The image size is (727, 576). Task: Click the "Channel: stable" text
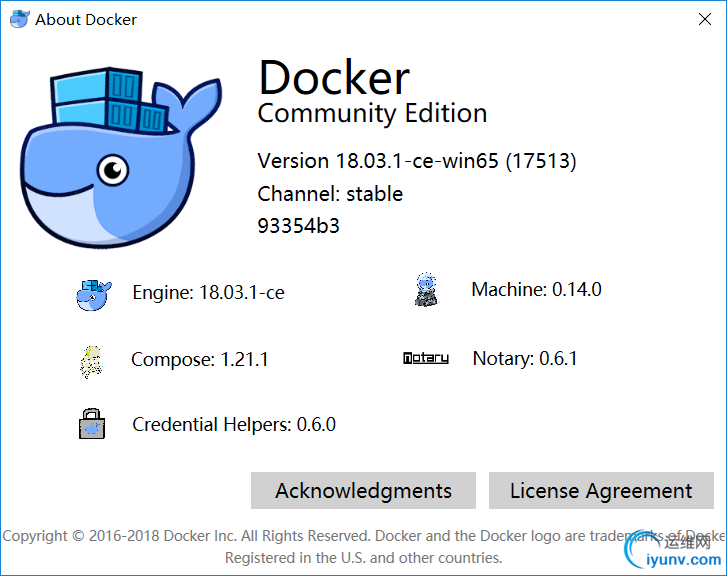coord(330,194)
